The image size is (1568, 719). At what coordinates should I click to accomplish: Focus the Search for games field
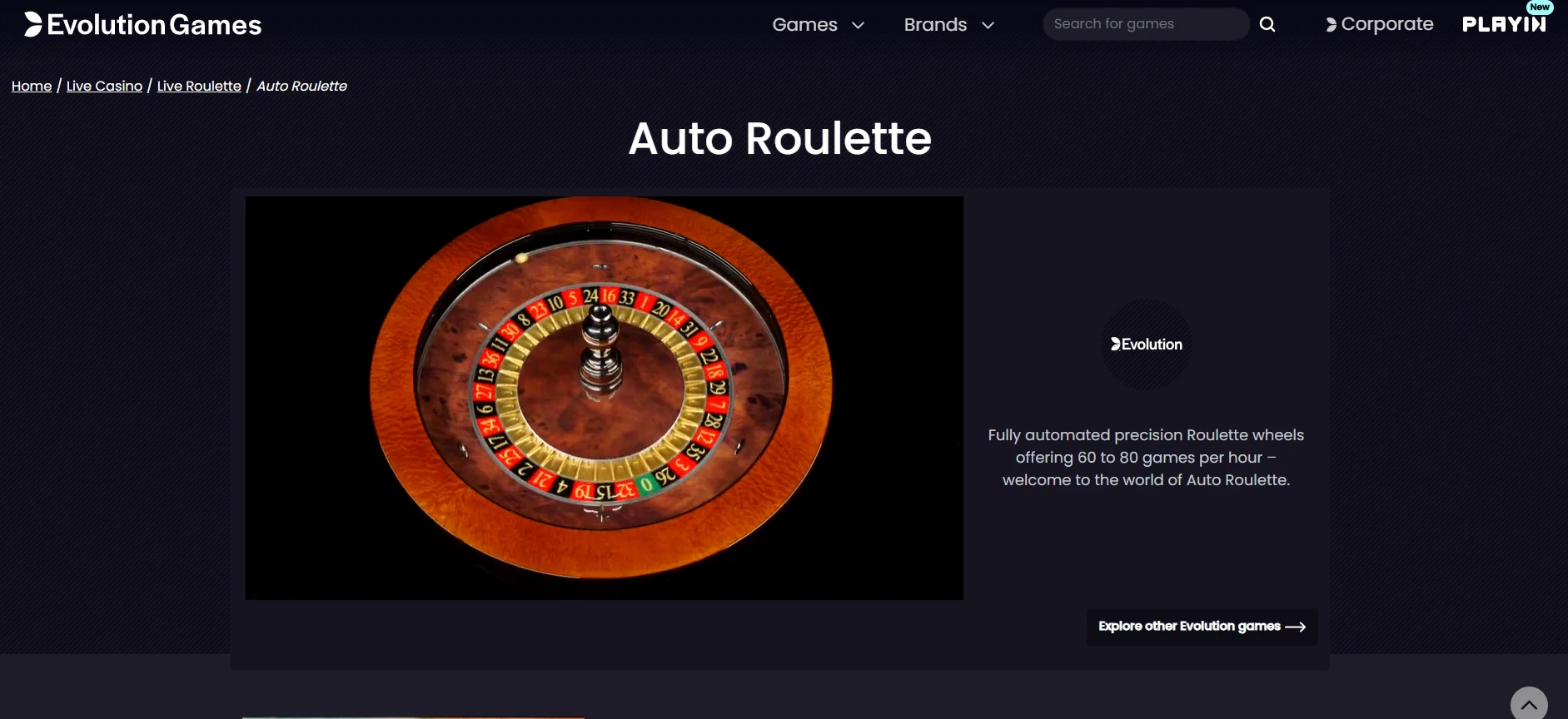click(x=1146, y=24)
